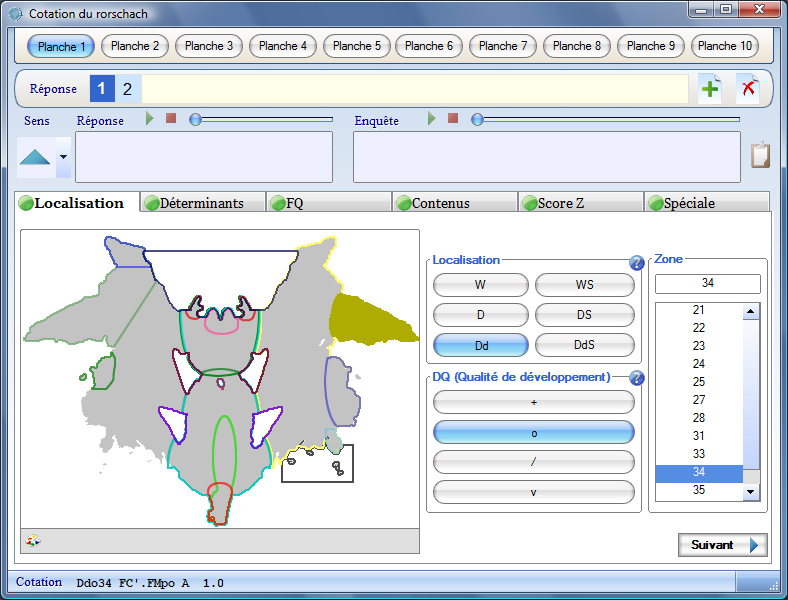The width and height of the screenshot is (788, 600).
Task: Click the red X delete response icon
Action: [x=747, y=89]
